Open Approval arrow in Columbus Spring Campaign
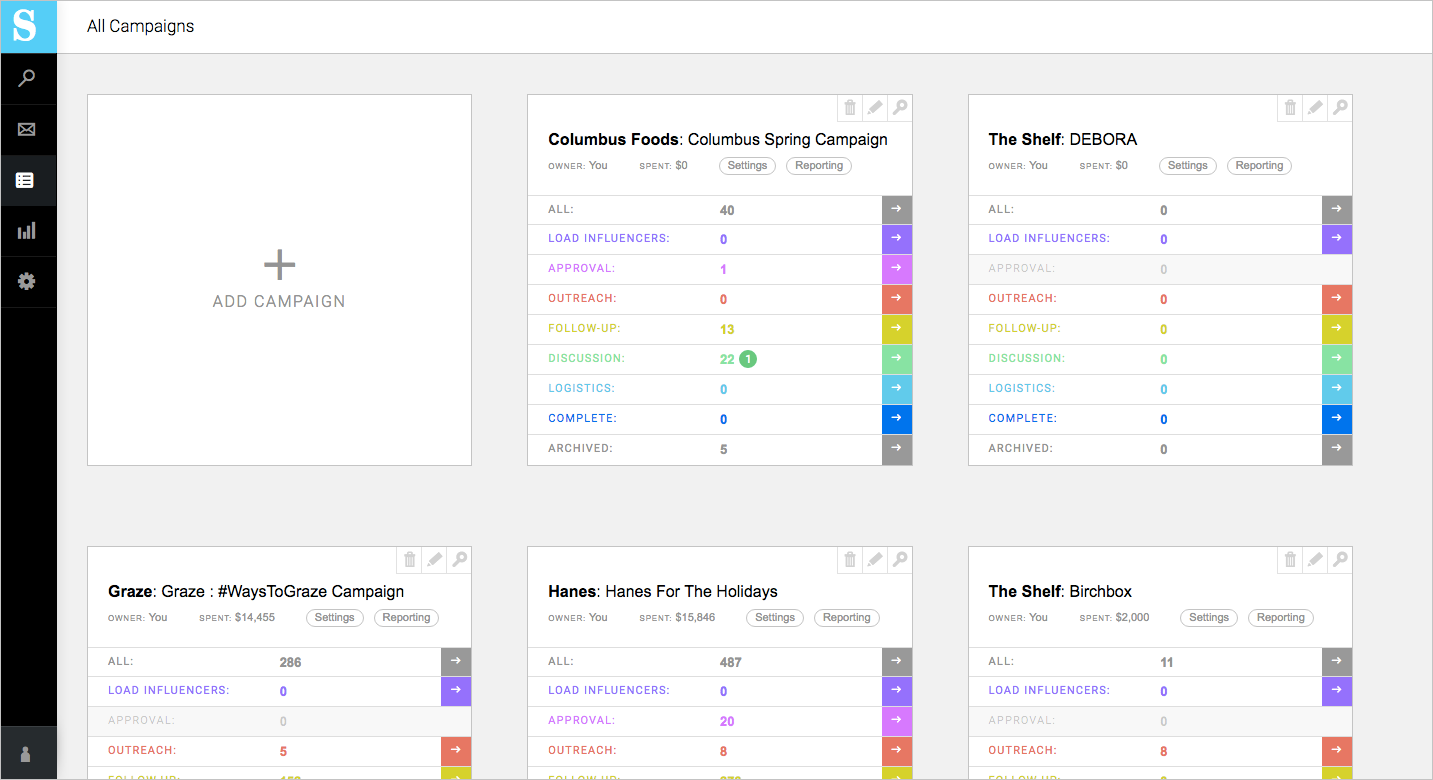This screenshot has height=780, width=1433. tap(897, 269)
